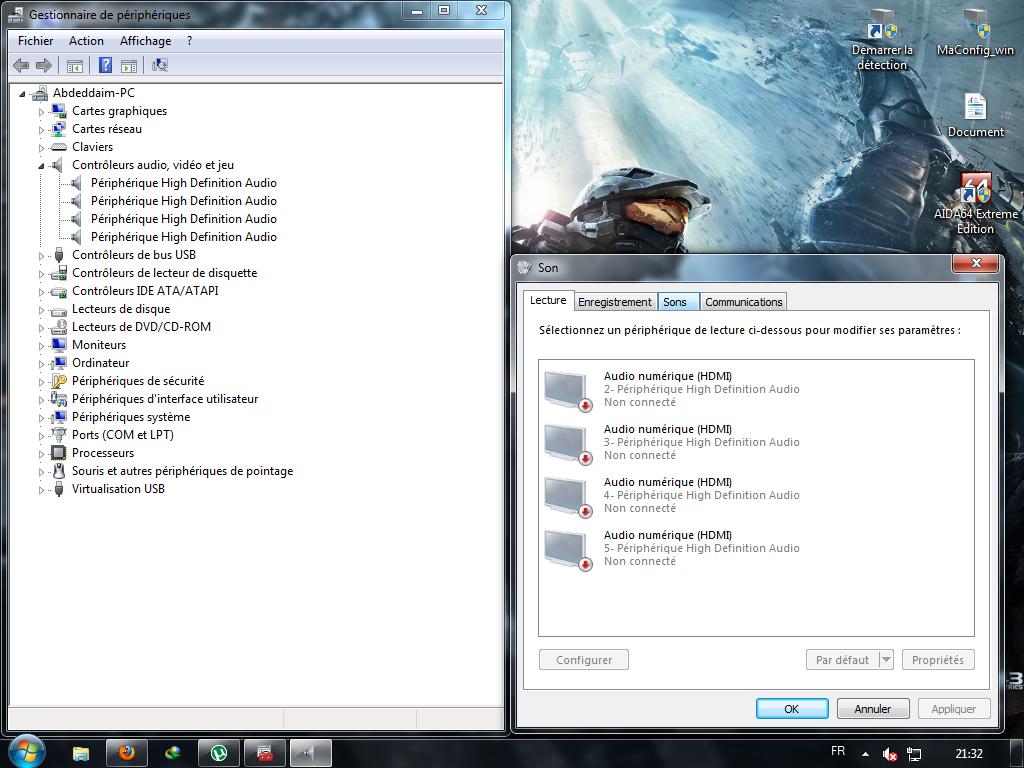1024x768 pixels.
Task: Click the Souris et autres périphériques mouse icon
Action: (x=59, y=471)
